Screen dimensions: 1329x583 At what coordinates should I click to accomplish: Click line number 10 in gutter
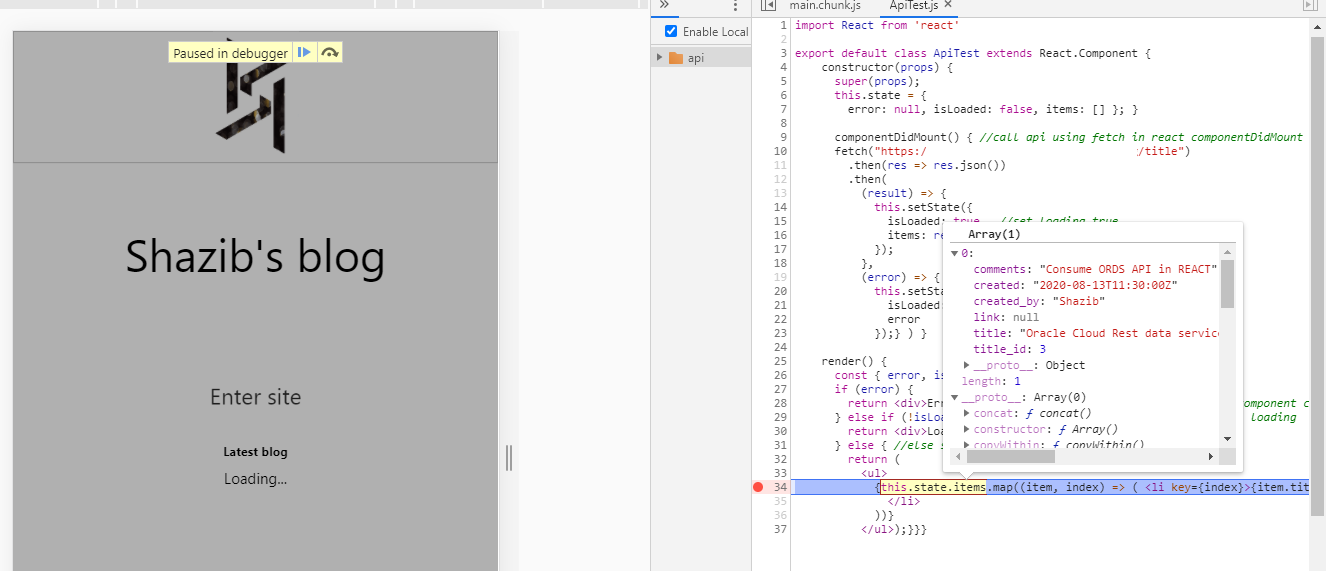[780, 151]
